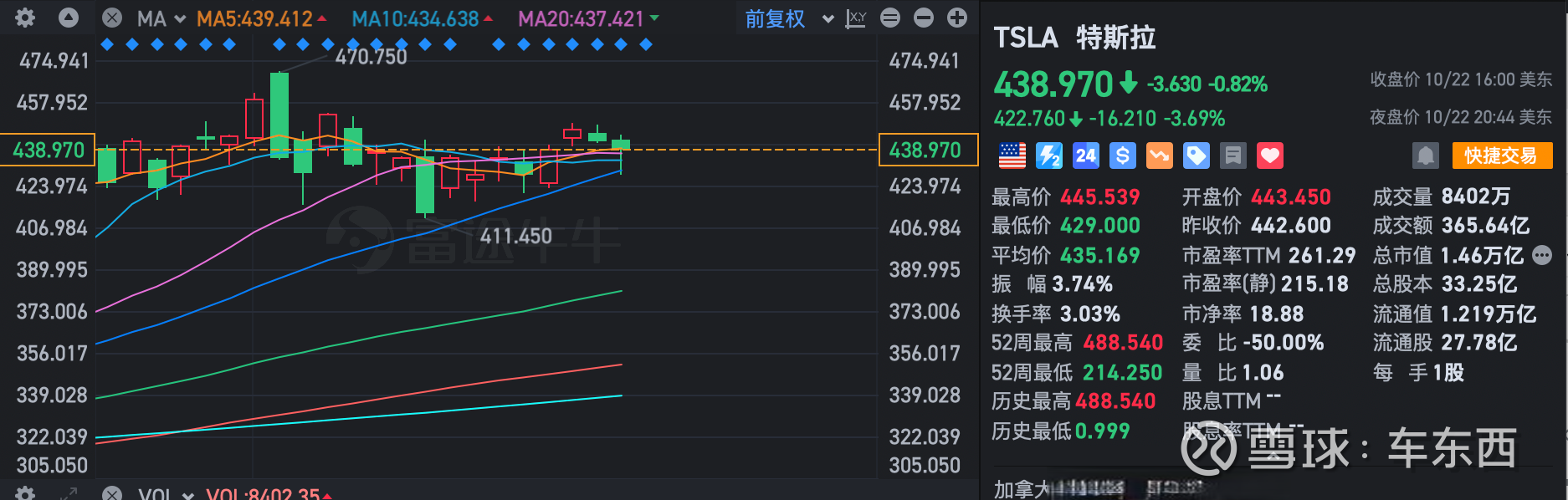
Task: Click the reset zoom (equals) circle icon
Action: point(890,18)
